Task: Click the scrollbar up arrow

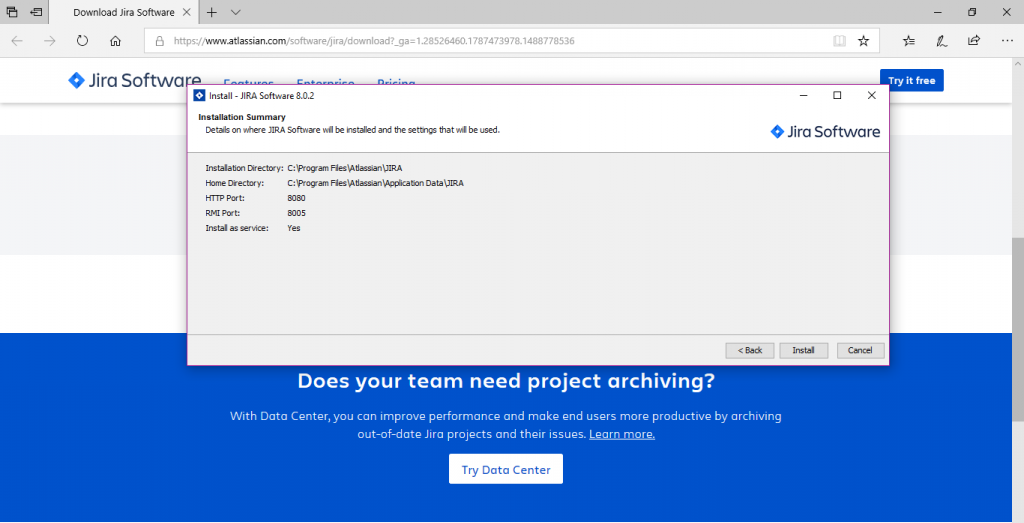Action: tap(1017, 64)
